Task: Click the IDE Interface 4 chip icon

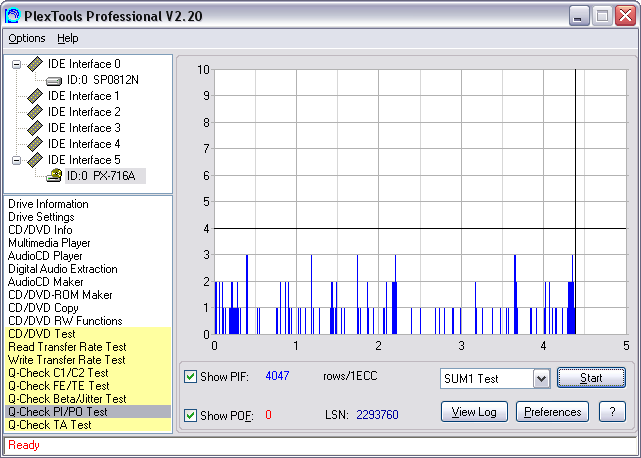Action: 35,144
